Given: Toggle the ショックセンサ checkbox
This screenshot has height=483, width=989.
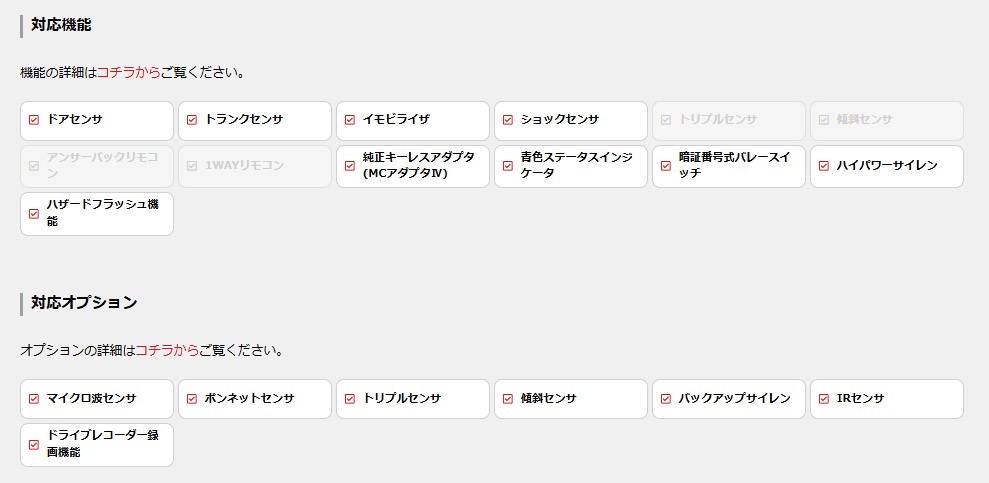Looking at the screenshot, I should pos(508,120).
